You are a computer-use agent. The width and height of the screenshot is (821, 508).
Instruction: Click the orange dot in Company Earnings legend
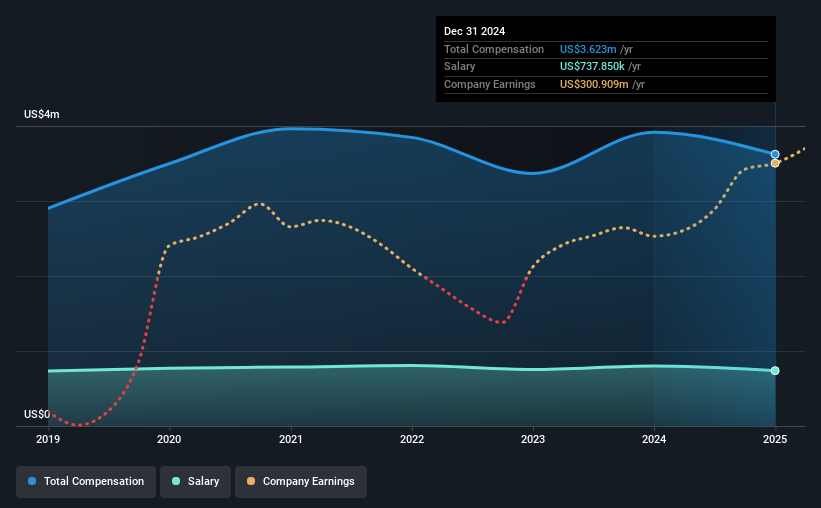[251, 481]
